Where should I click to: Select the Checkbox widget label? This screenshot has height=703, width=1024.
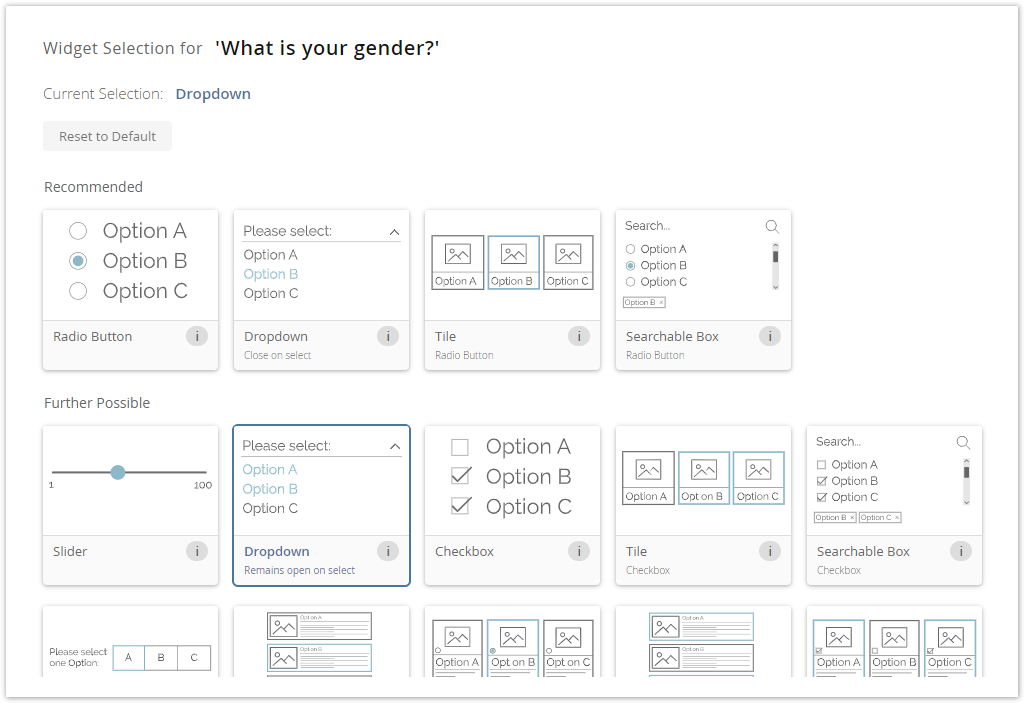click(x=464, y=551)
